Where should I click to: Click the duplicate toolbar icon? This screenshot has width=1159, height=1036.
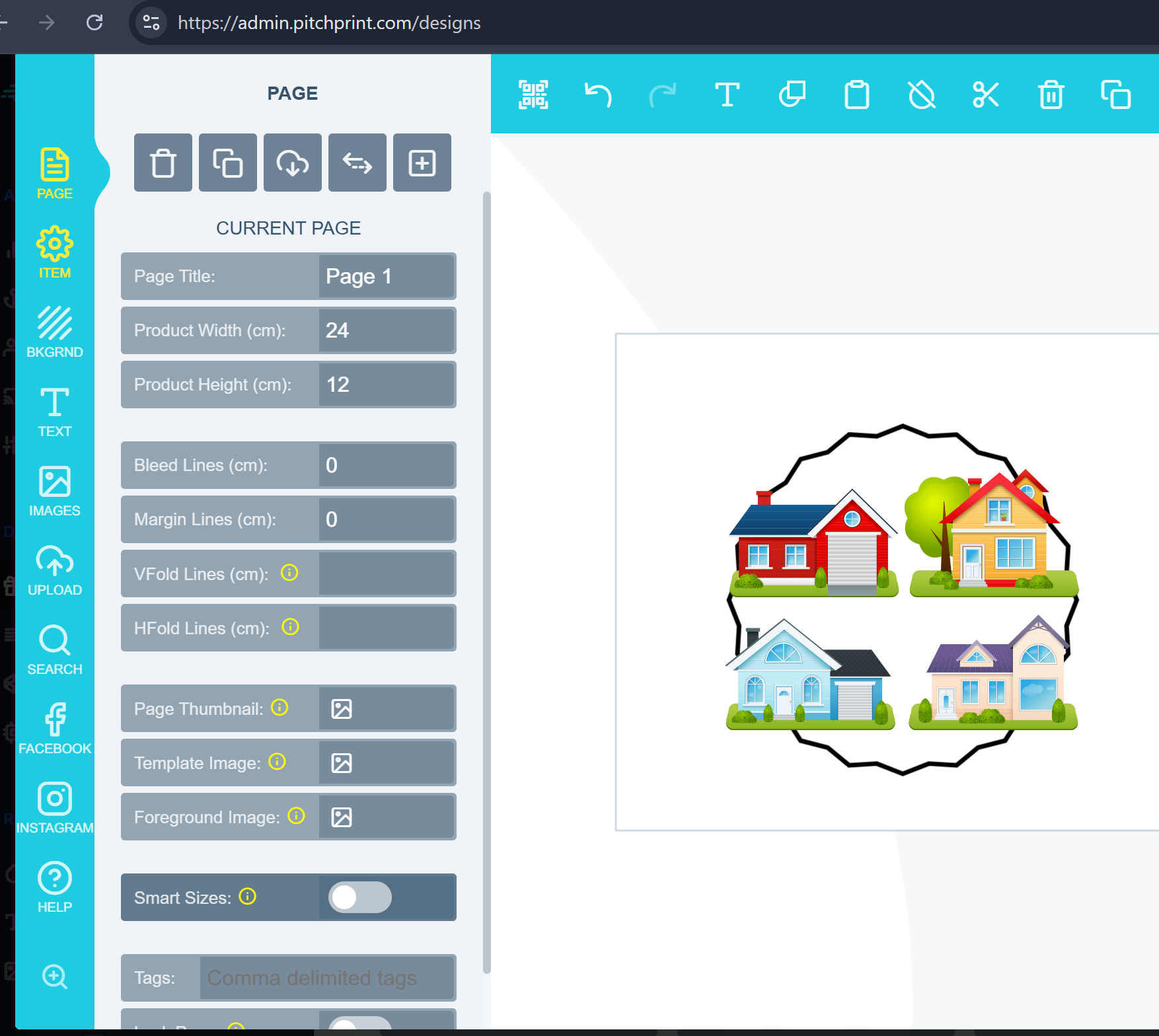pyautogui.click(x=1115, y=94)
